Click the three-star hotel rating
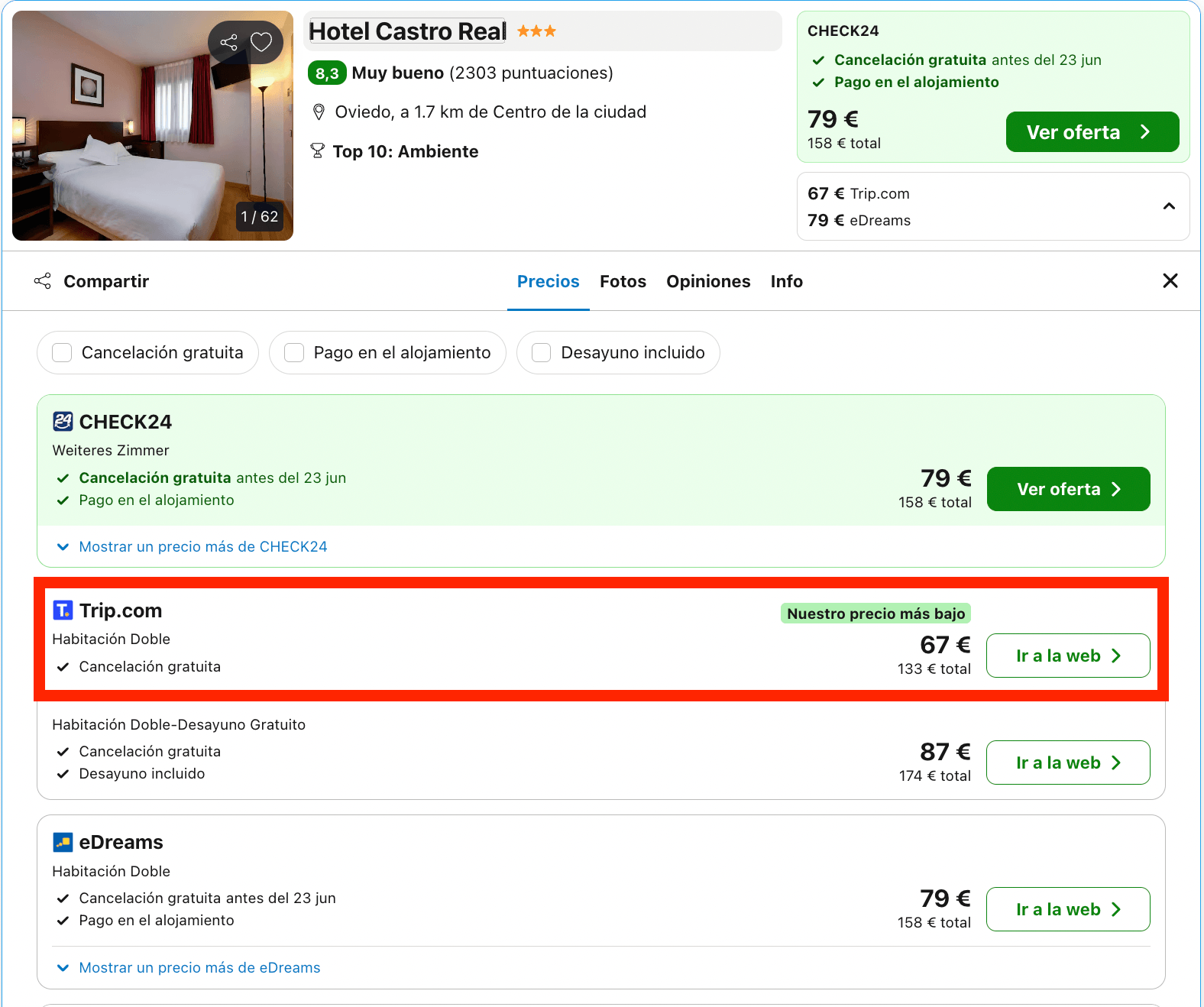This screenshot has width=1204, height=1007. tap(537, 31)
